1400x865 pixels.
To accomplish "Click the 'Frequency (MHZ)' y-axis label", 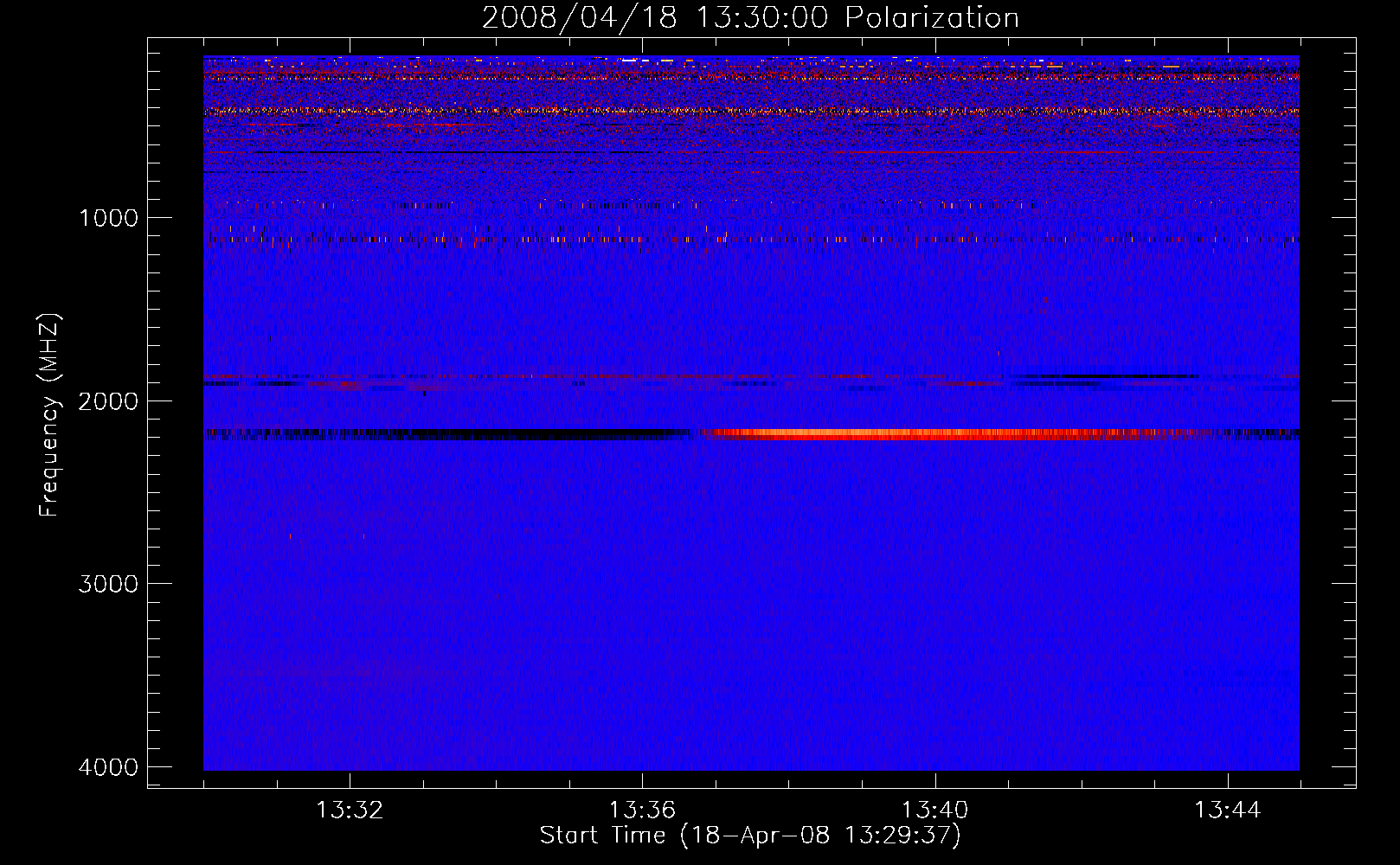I will 50,415.
